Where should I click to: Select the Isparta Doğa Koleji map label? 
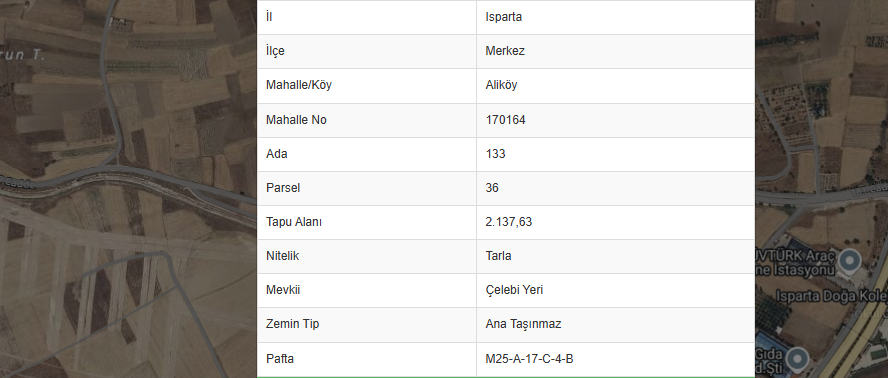[831, 296]
